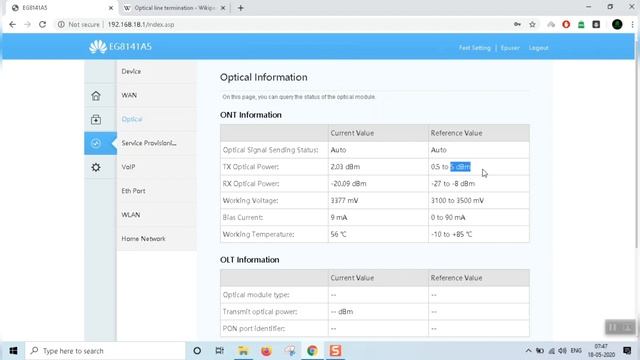Screen dimensions: 640x360
Task: Bookmark this page with the star
Action: click(x=532, y=24)
